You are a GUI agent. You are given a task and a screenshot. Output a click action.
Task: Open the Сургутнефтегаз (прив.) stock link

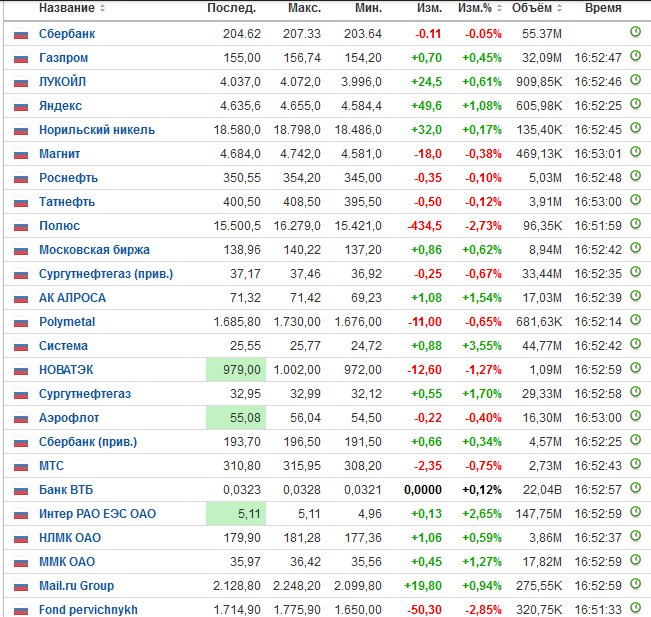(x=106, y=274)
